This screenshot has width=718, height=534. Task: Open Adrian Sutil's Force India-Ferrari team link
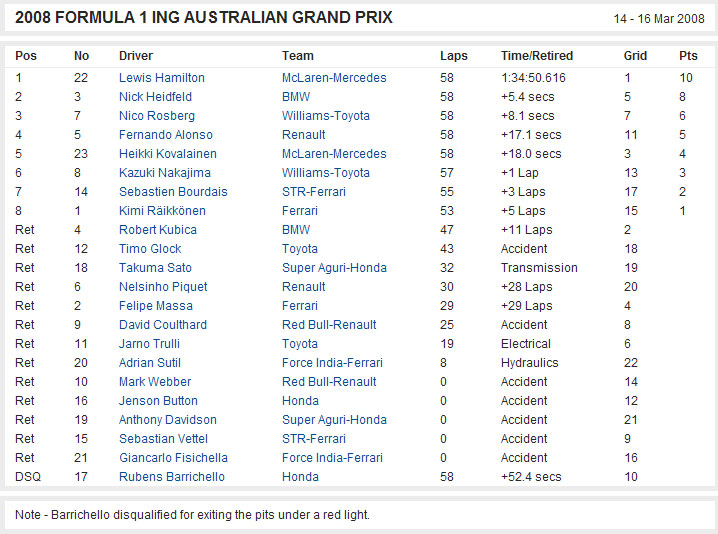[x=332, y=363]
